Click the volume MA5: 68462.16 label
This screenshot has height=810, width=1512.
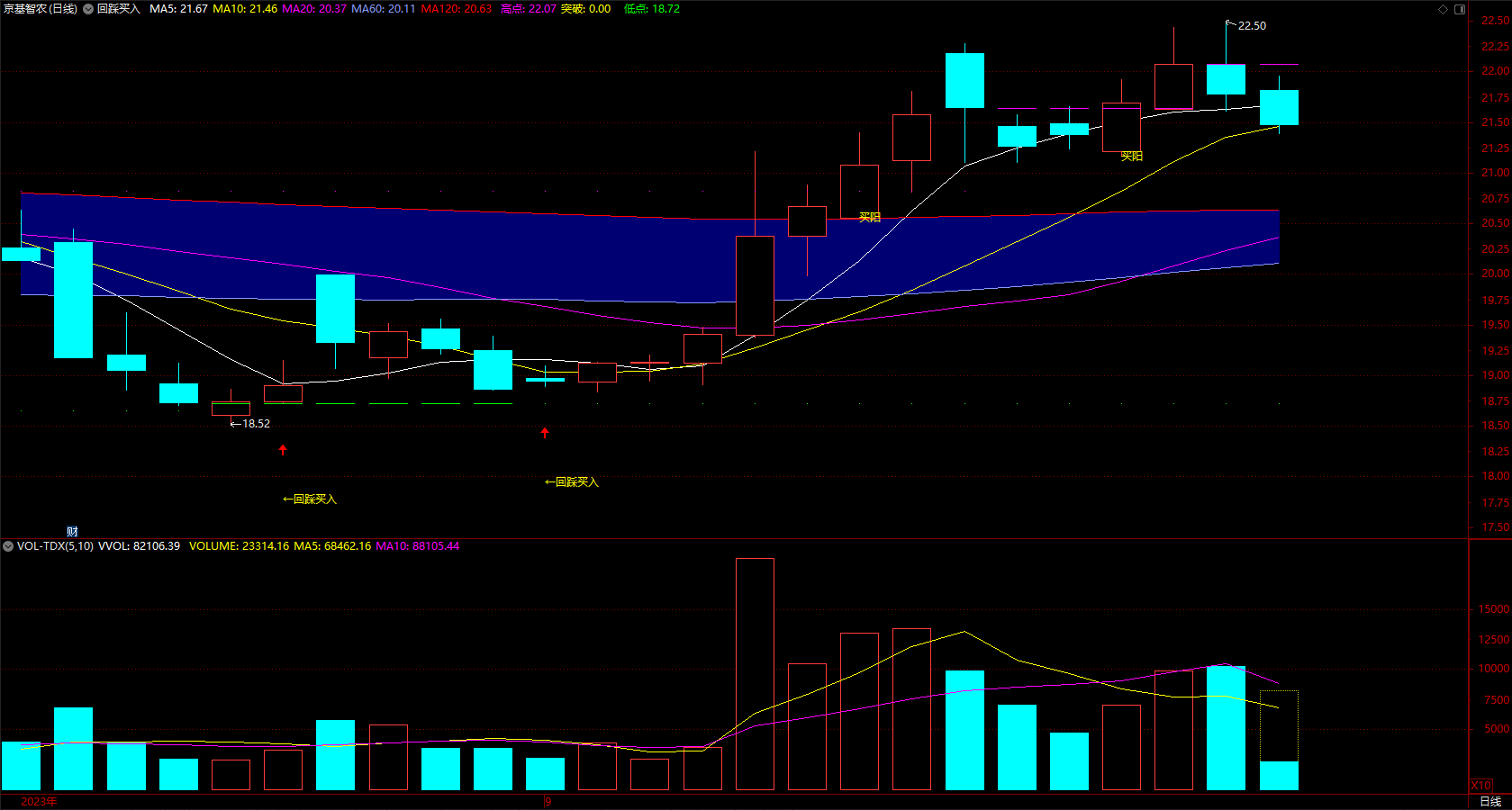point(332,546)
